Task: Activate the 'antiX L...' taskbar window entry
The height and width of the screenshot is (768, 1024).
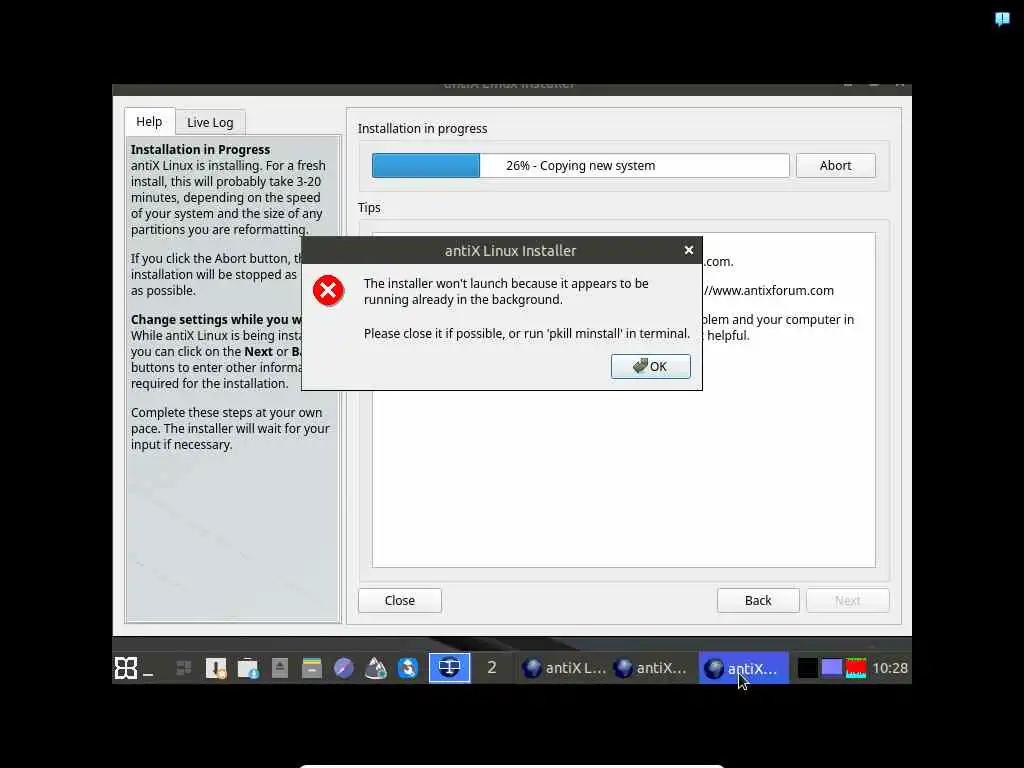Action: [x=564, y=667]
